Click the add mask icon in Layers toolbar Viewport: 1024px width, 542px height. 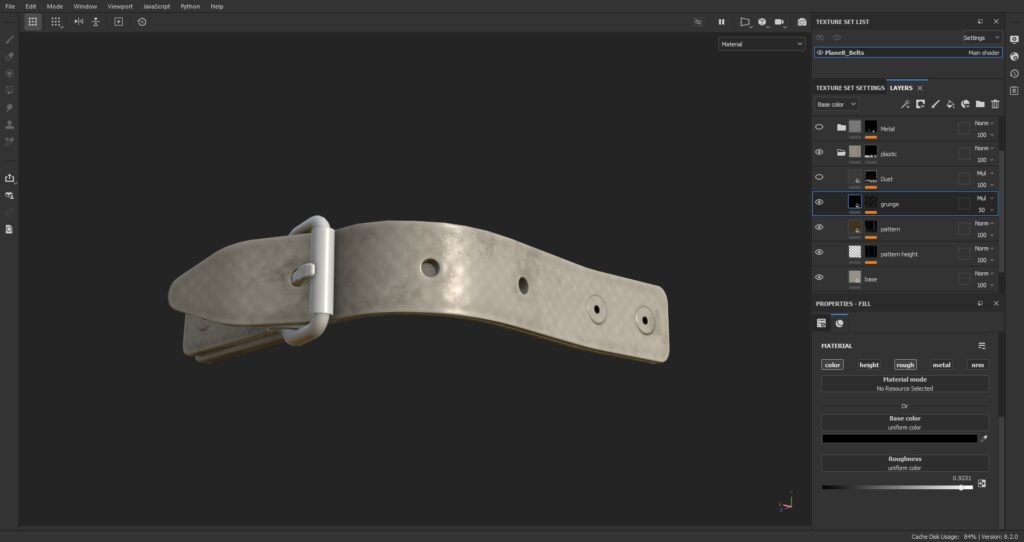coord(920,104)
